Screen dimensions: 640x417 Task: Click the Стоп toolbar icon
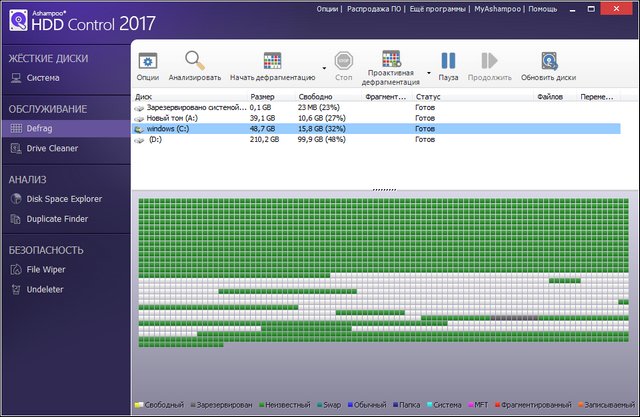pos(344,61)
